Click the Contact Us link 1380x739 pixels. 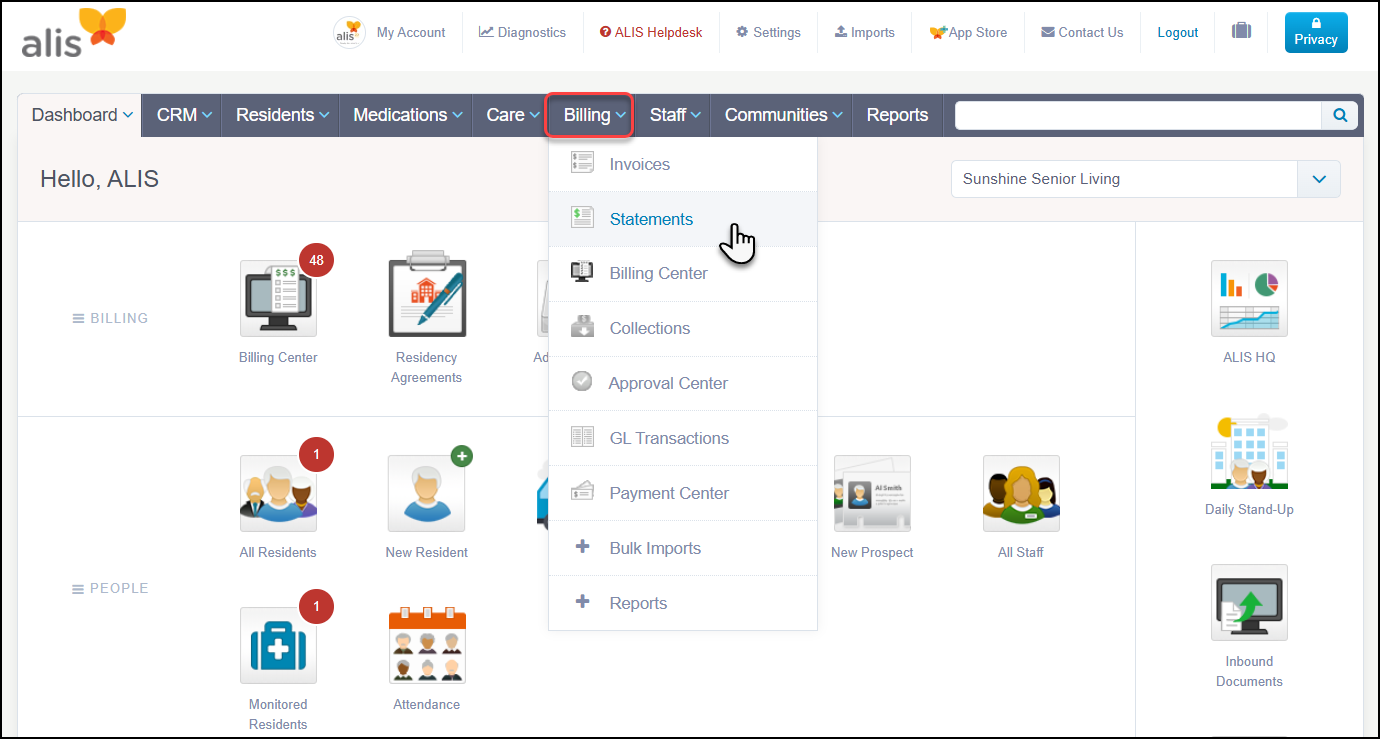click(1082, 32)
